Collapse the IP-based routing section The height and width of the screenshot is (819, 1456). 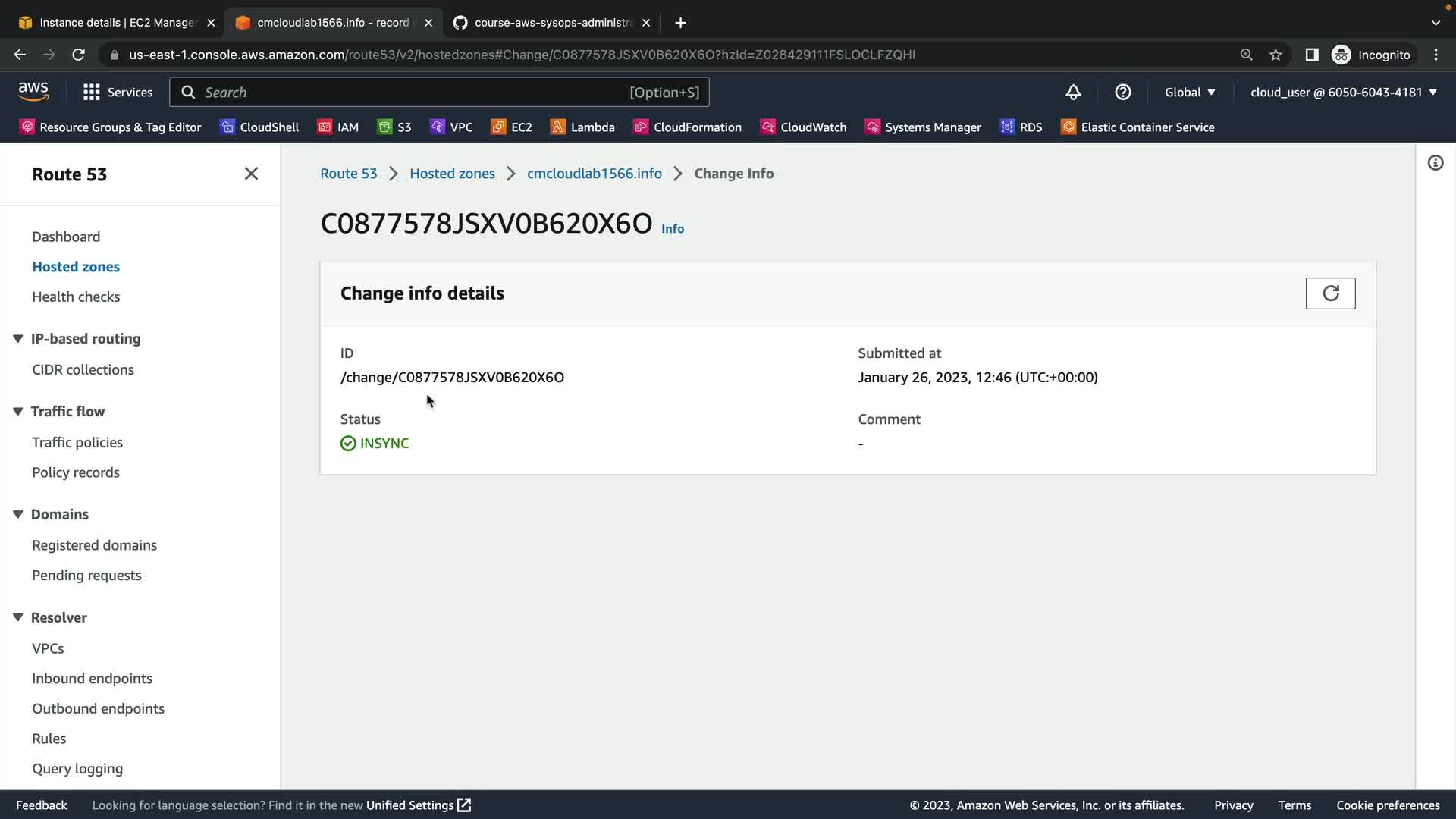click(18, 339)
